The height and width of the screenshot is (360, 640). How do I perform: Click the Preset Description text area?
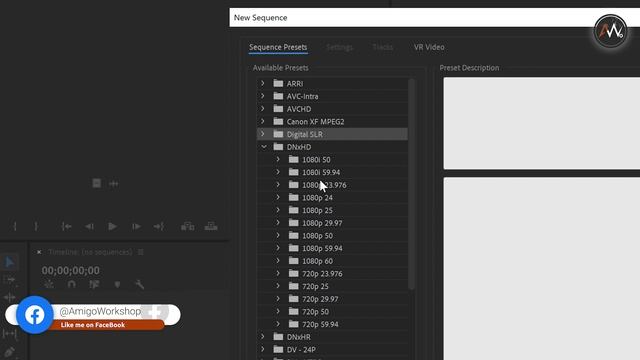tap(542, 123)
